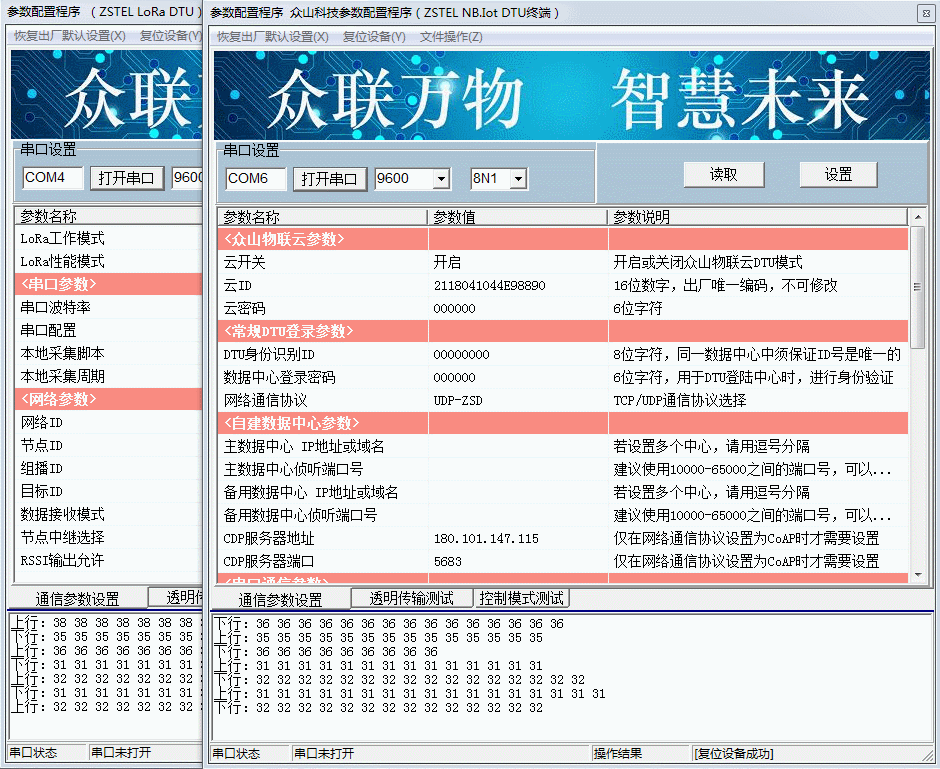Click the 设置 button

[x=838, y=174]
